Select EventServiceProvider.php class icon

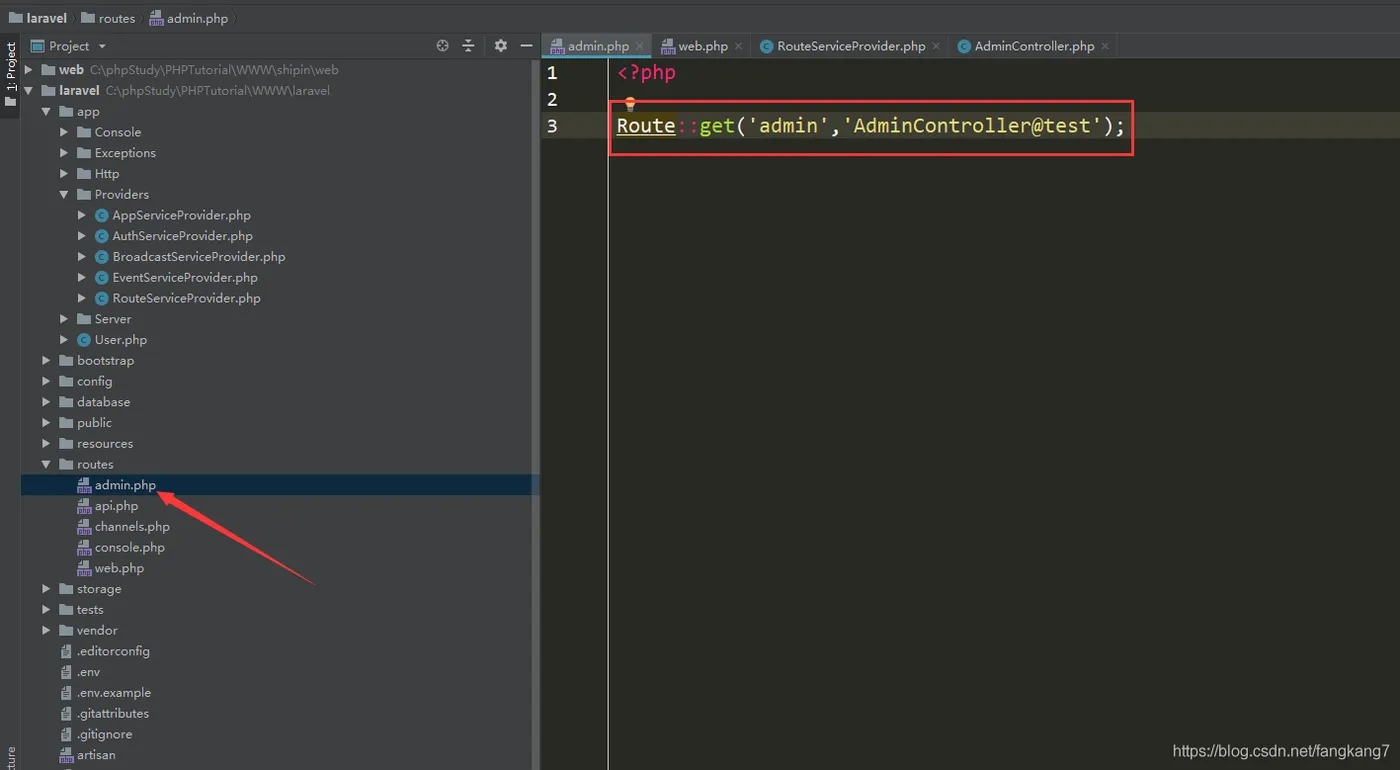(102, 278)
